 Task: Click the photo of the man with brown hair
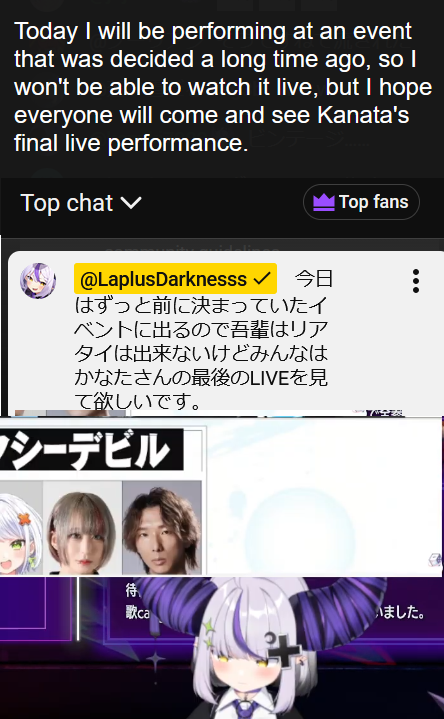point(162,528)
